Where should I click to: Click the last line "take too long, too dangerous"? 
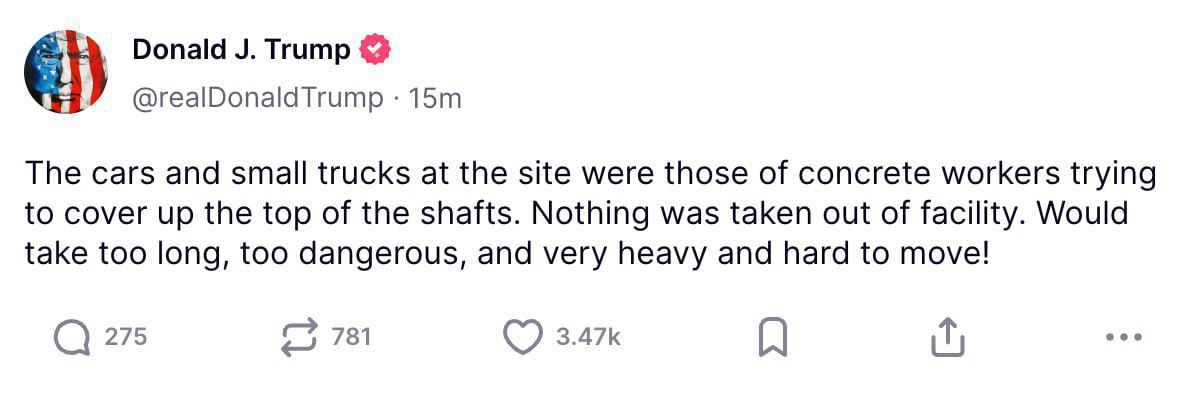click(x=506, y=254)
